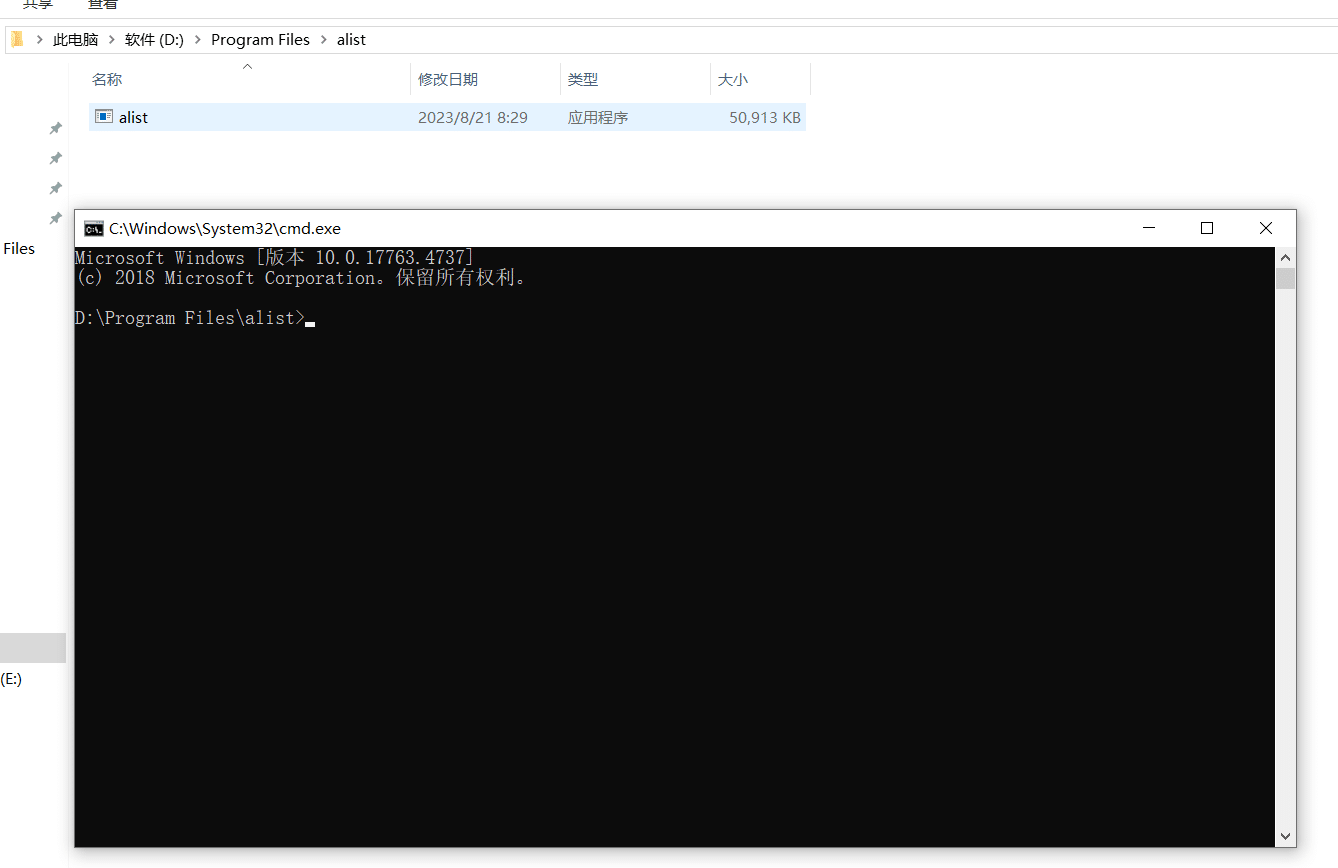Click the cmd window scrollbar thumb

point(1285,278)
